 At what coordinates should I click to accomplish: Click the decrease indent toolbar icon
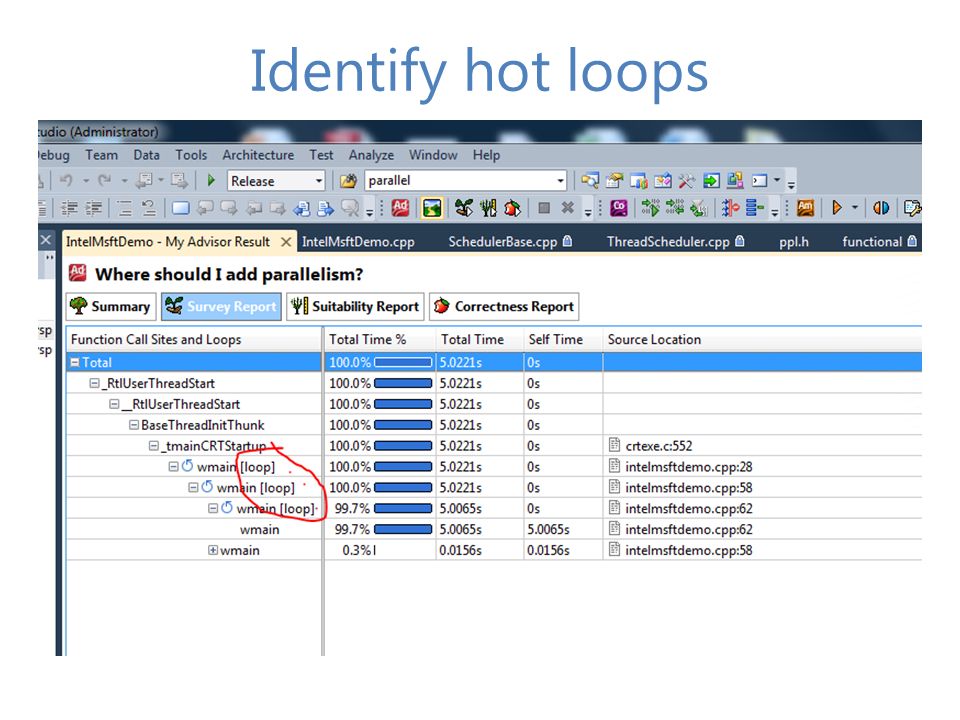tap(69, 209)
